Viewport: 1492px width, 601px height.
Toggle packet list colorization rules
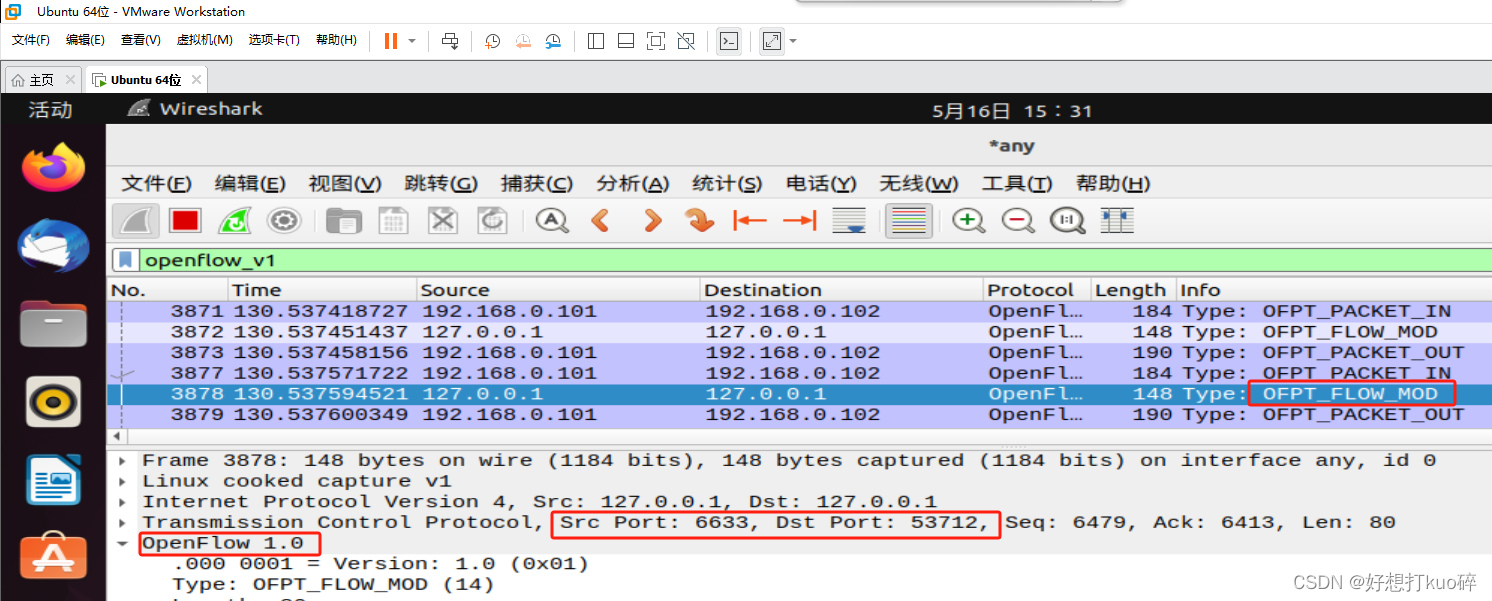(x=909, y=220)
